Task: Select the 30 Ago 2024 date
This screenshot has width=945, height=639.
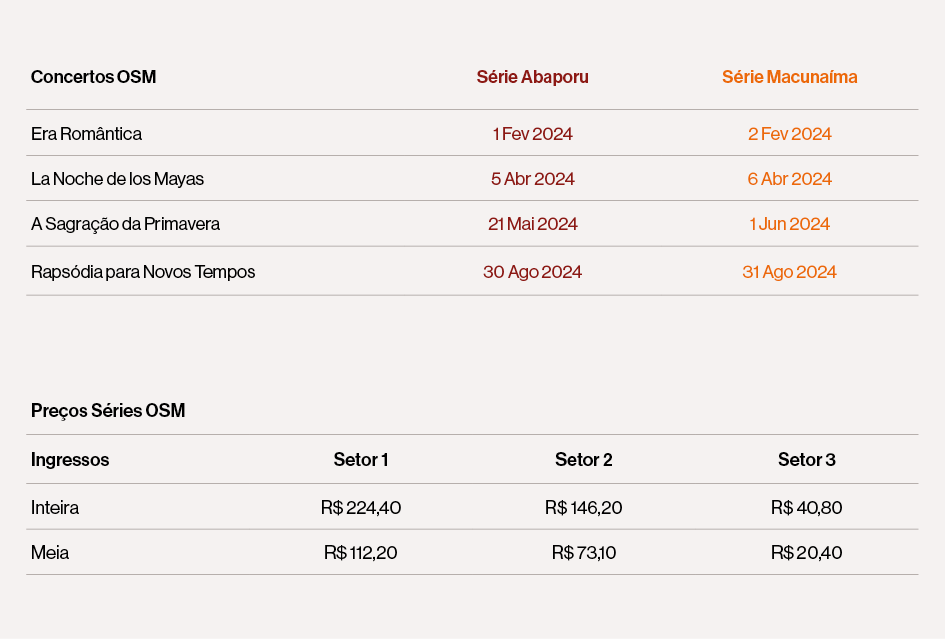Action: pyautogui.click(x=532, y=272)
